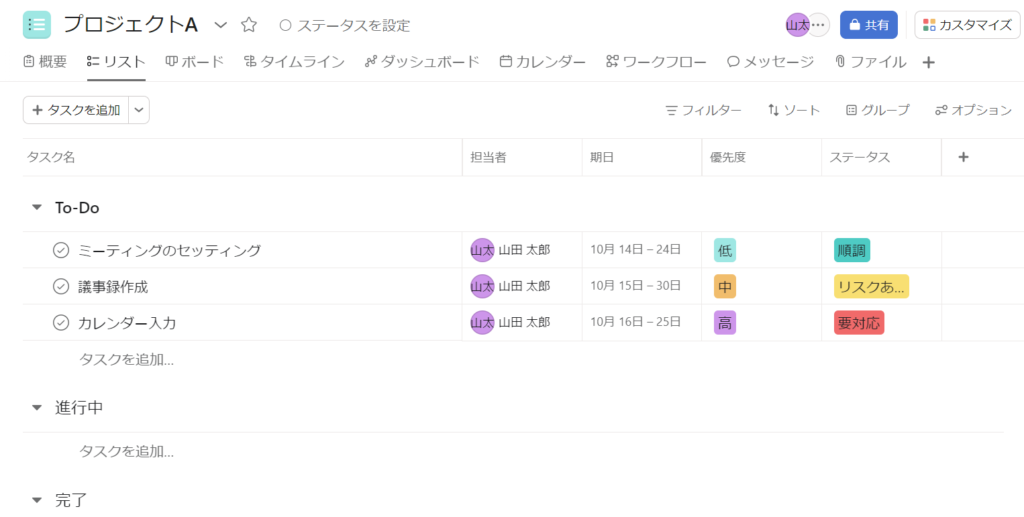Open the dropdown arrow beside タスクを追加 button
1024x517 pixels.
click(139, 110)
